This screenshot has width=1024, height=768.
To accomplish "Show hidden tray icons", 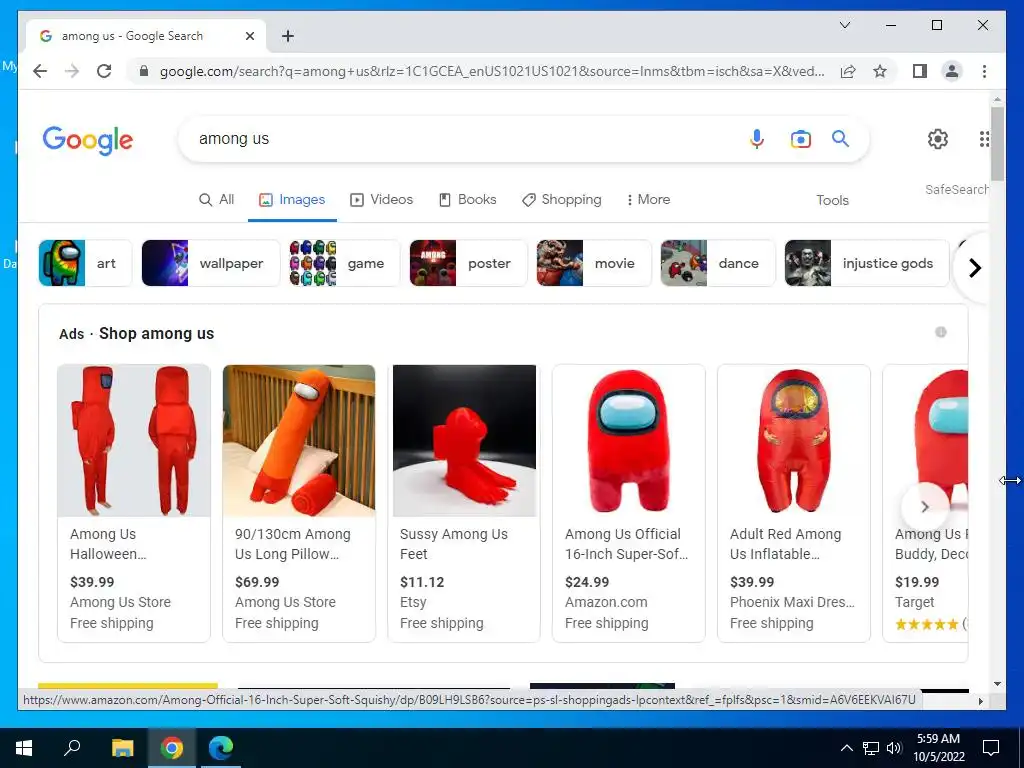I will click(846, 748).
